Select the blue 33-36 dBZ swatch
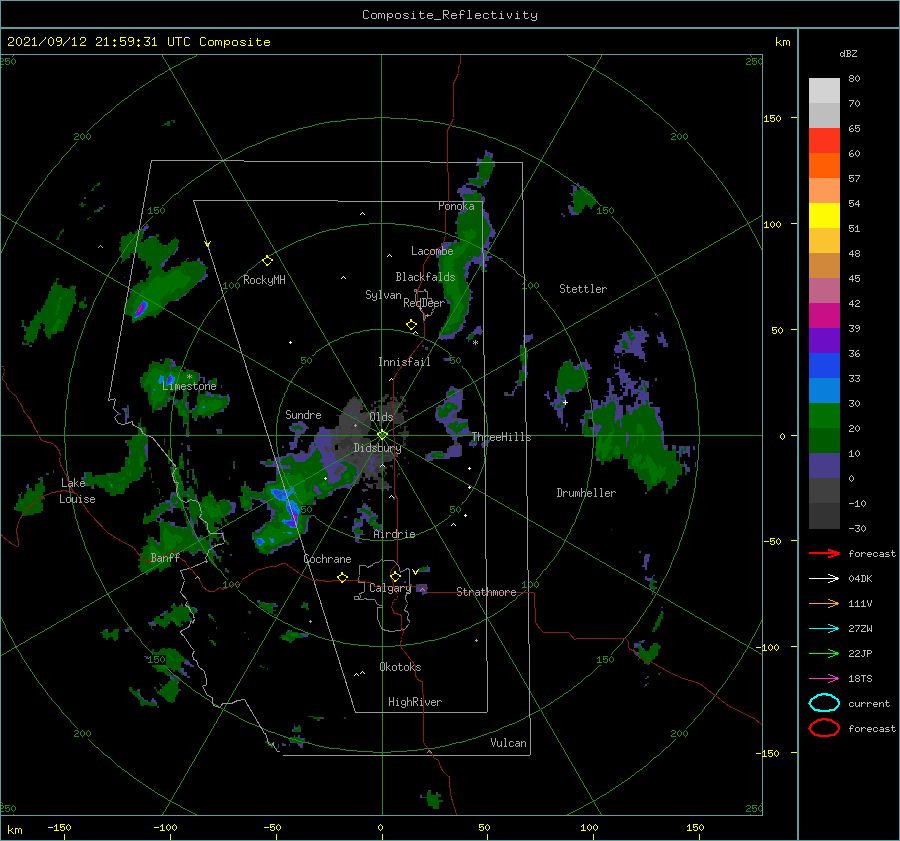The height and width of the screenshot is (841, 900). click(x=824, y=366)
